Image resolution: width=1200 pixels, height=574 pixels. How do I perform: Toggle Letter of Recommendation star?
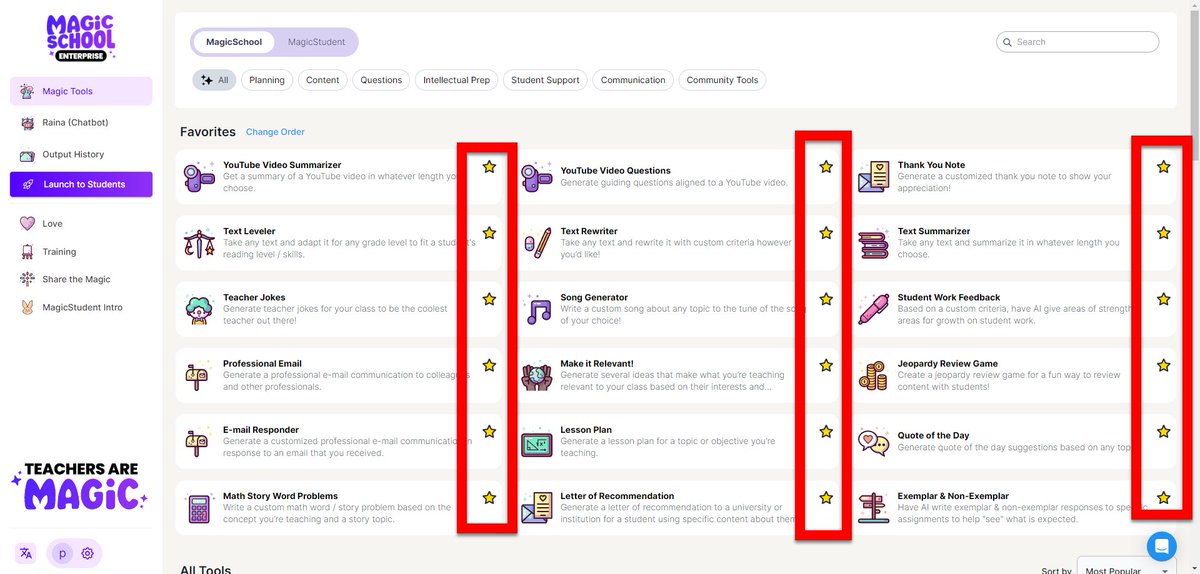click(826, 498)
